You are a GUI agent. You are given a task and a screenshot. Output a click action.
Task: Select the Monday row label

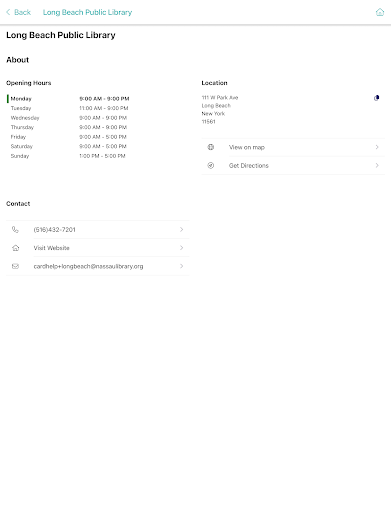21,99
